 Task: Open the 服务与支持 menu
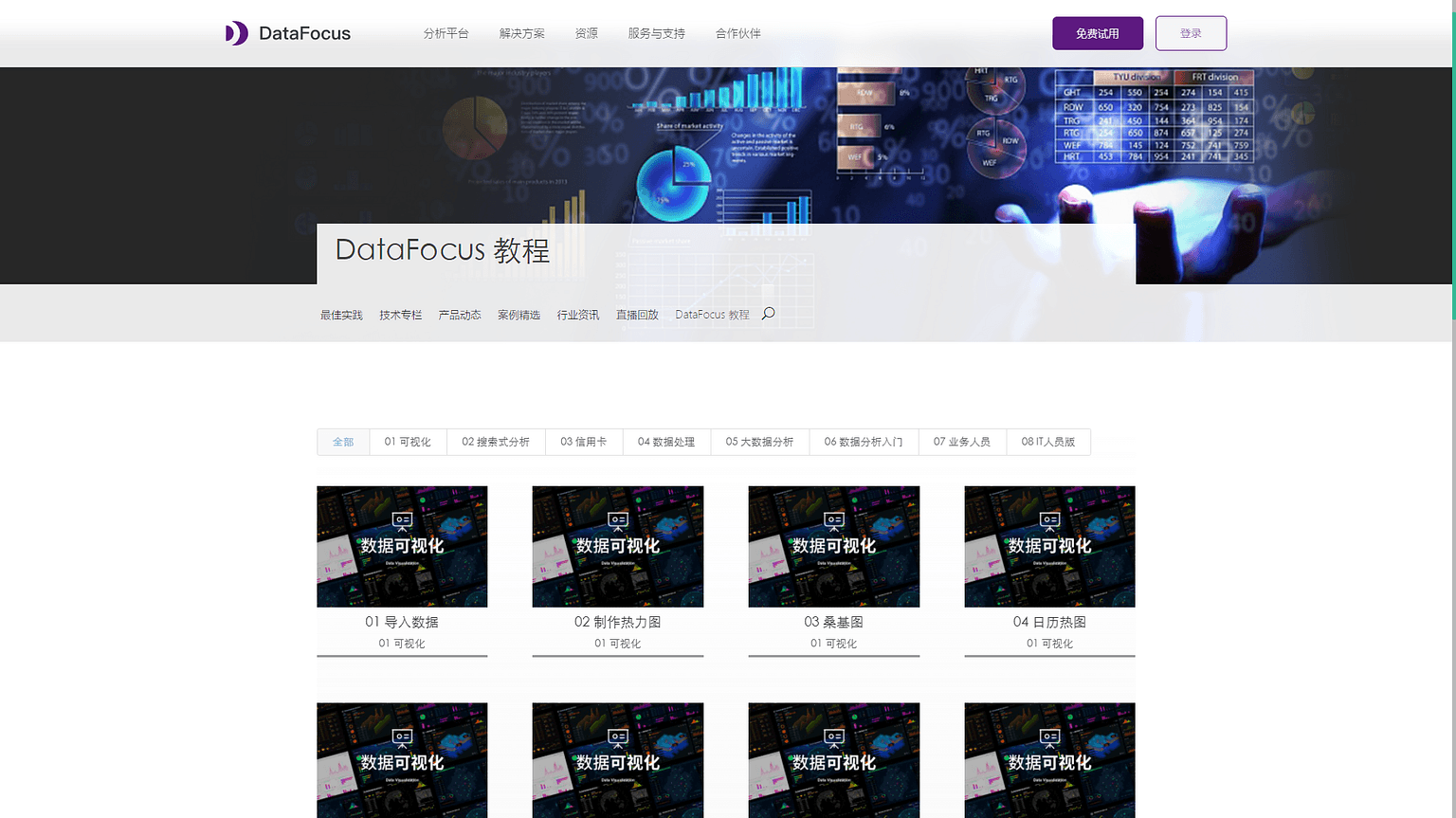[x=656, y=33]
